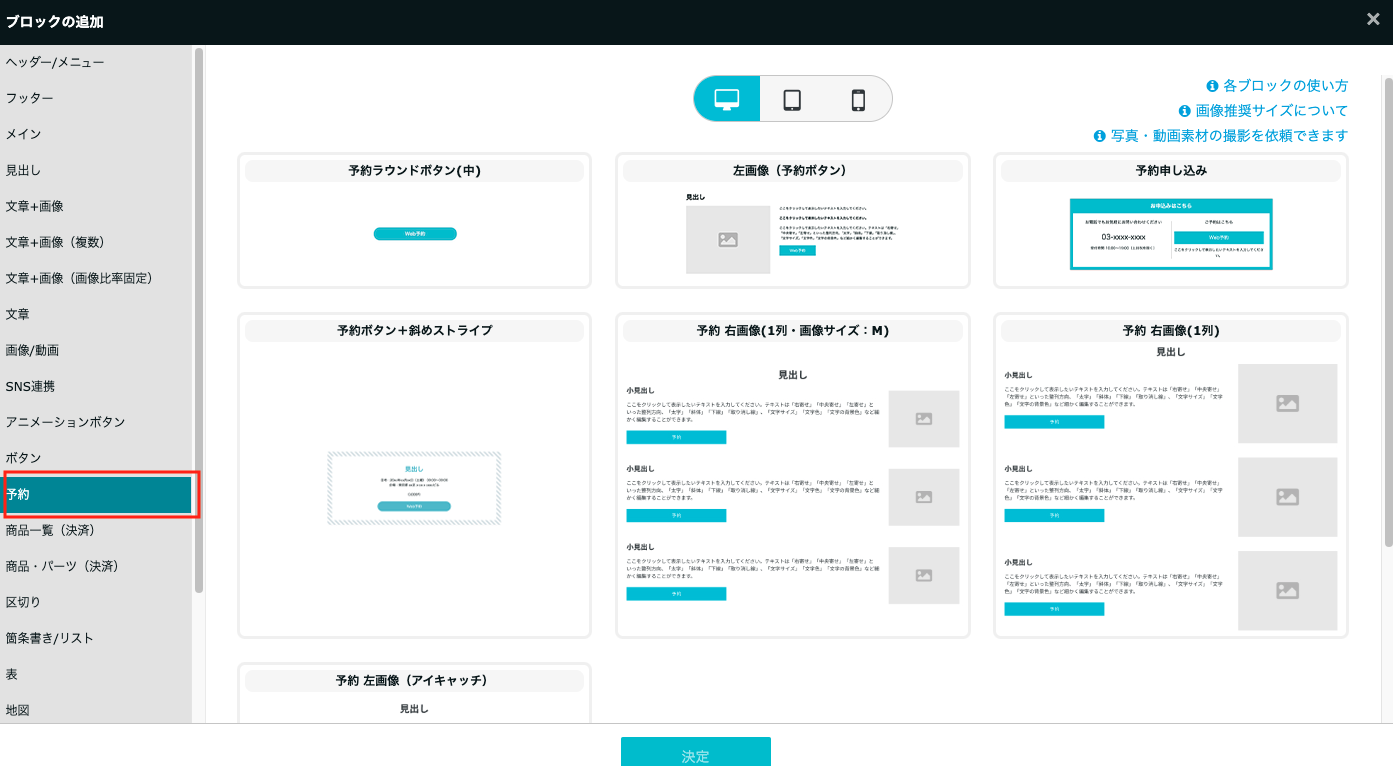Select 表 category in sidebar
The width and height of the screenshot is (1393, 766).
point(96,674)
